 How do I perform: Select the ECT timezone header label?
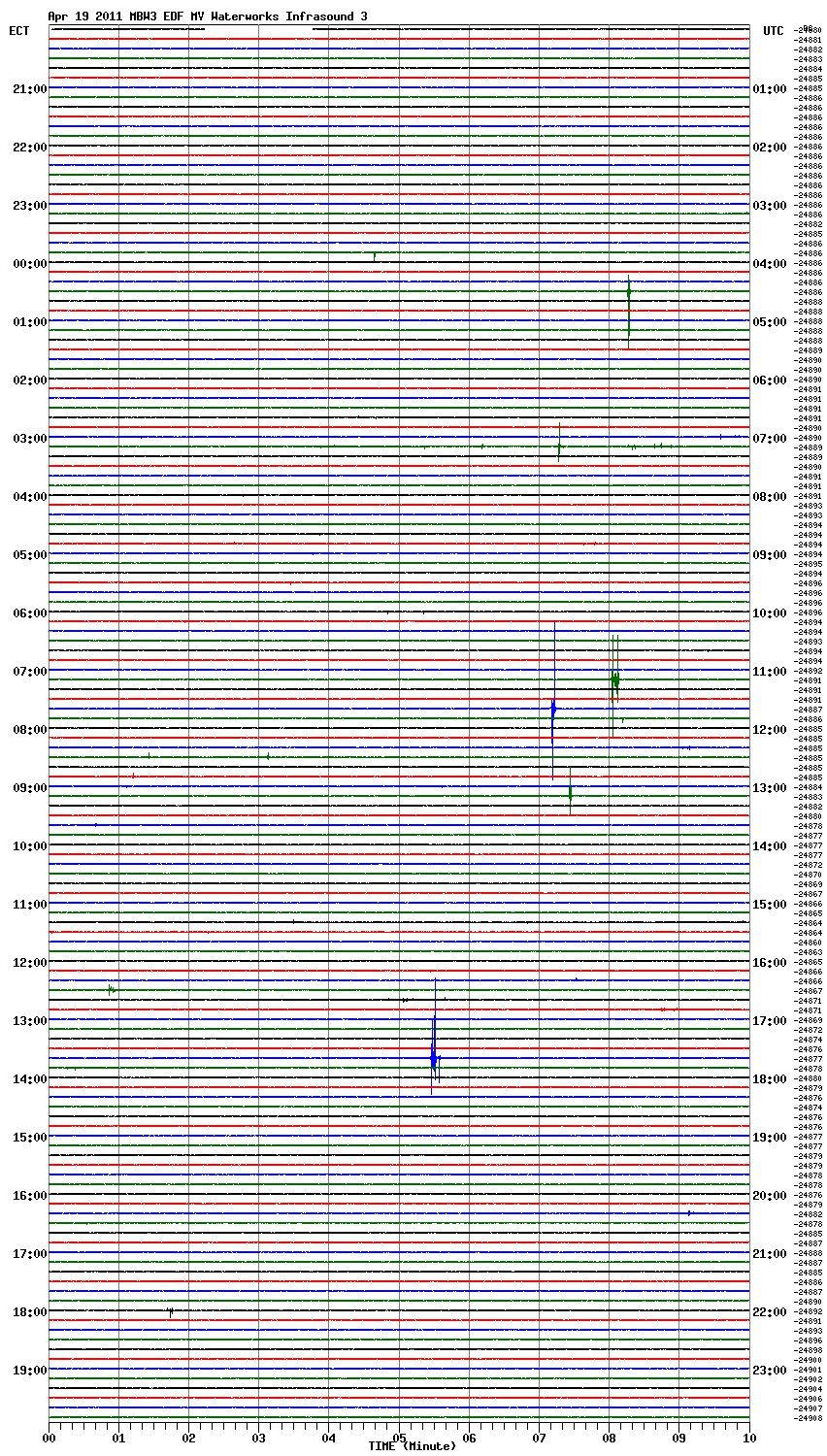pos(19,31)
